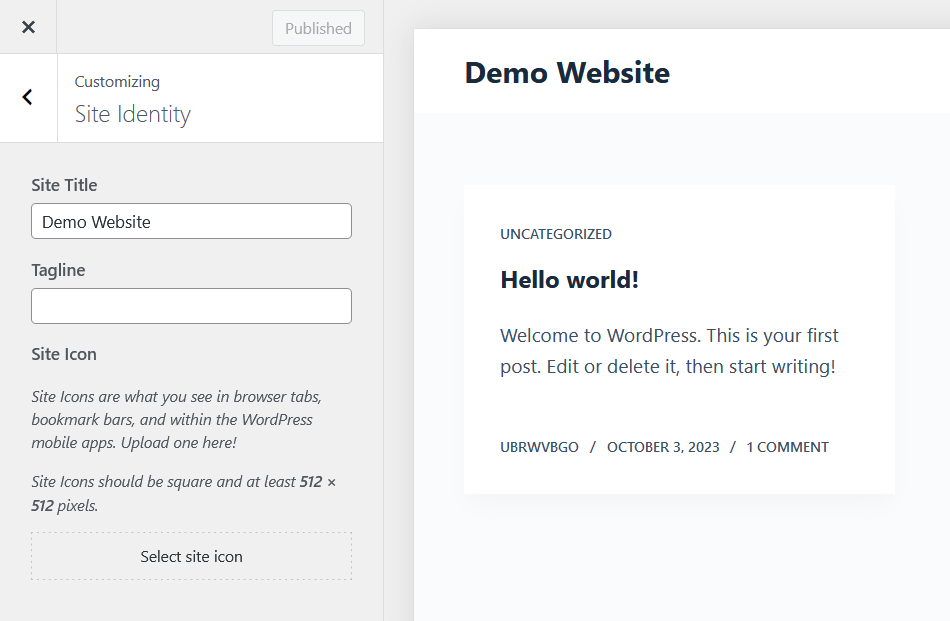
Task: Click the Customizing breadcrumb text
Action: click(x=117, y=82)
